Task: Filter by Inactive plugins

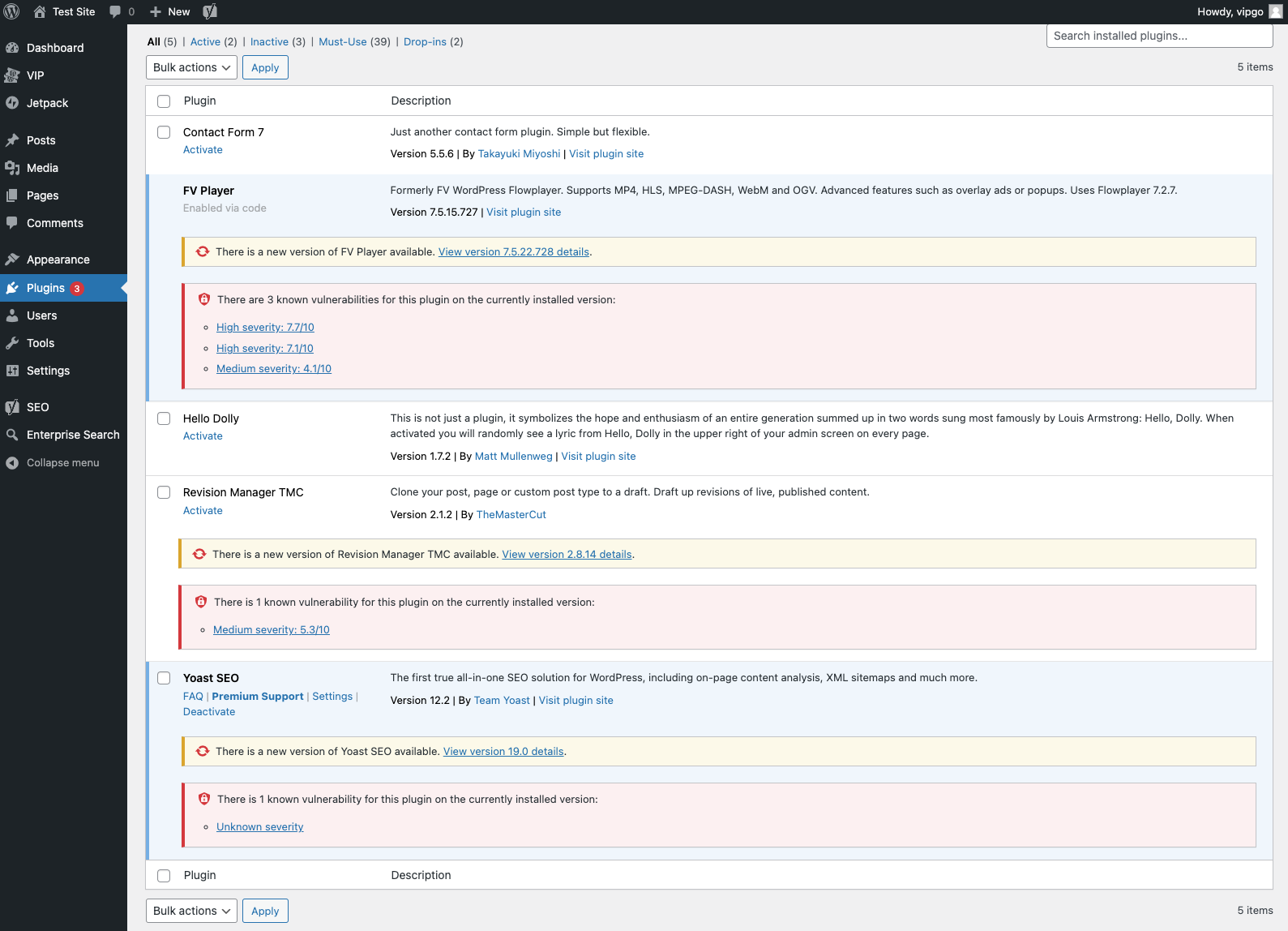Action: point(269,41)
